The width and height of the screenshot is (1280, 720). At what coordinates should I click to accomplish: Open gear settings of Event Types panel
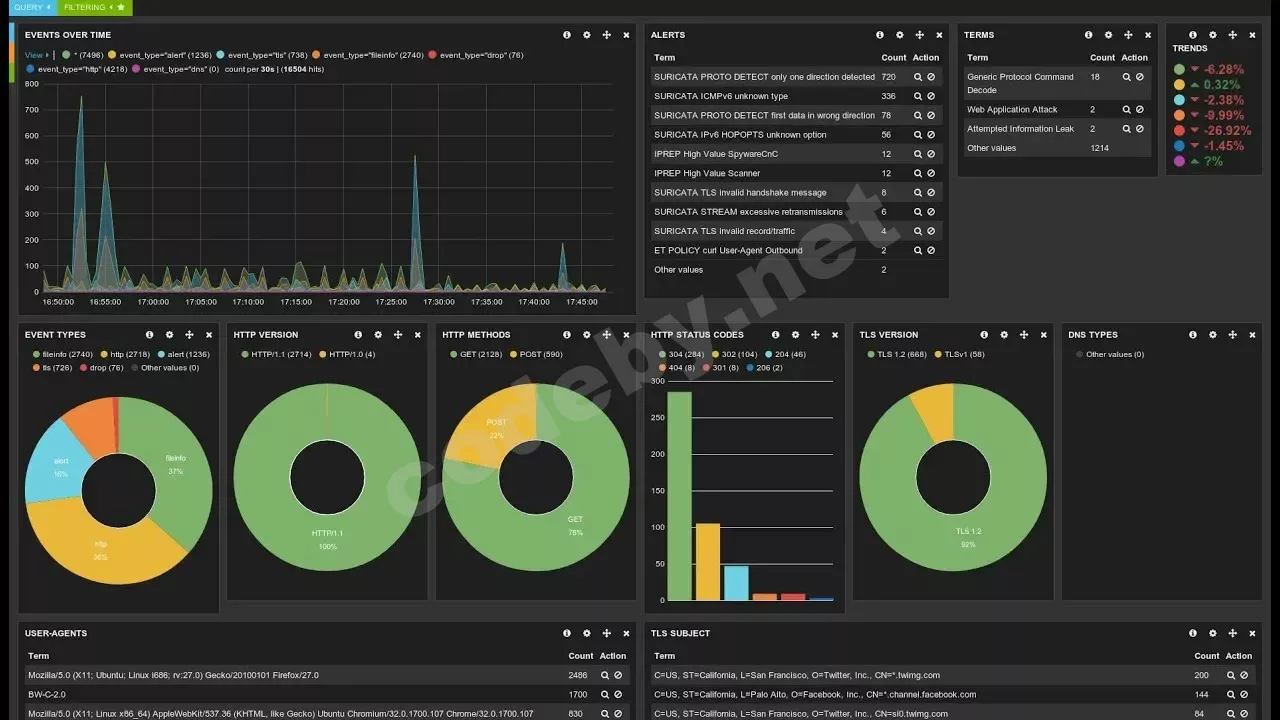point(170,335)
